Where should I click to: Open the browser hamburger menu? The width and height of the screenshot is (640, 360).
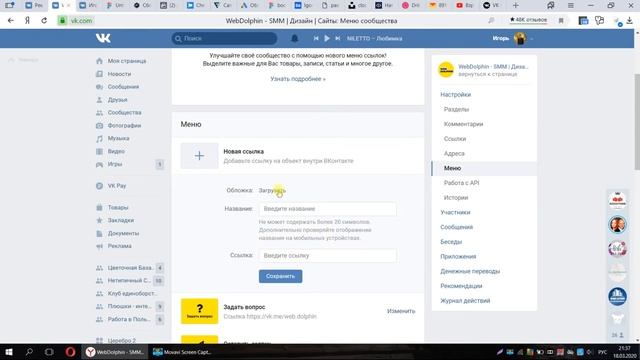(x=571, y=5)
